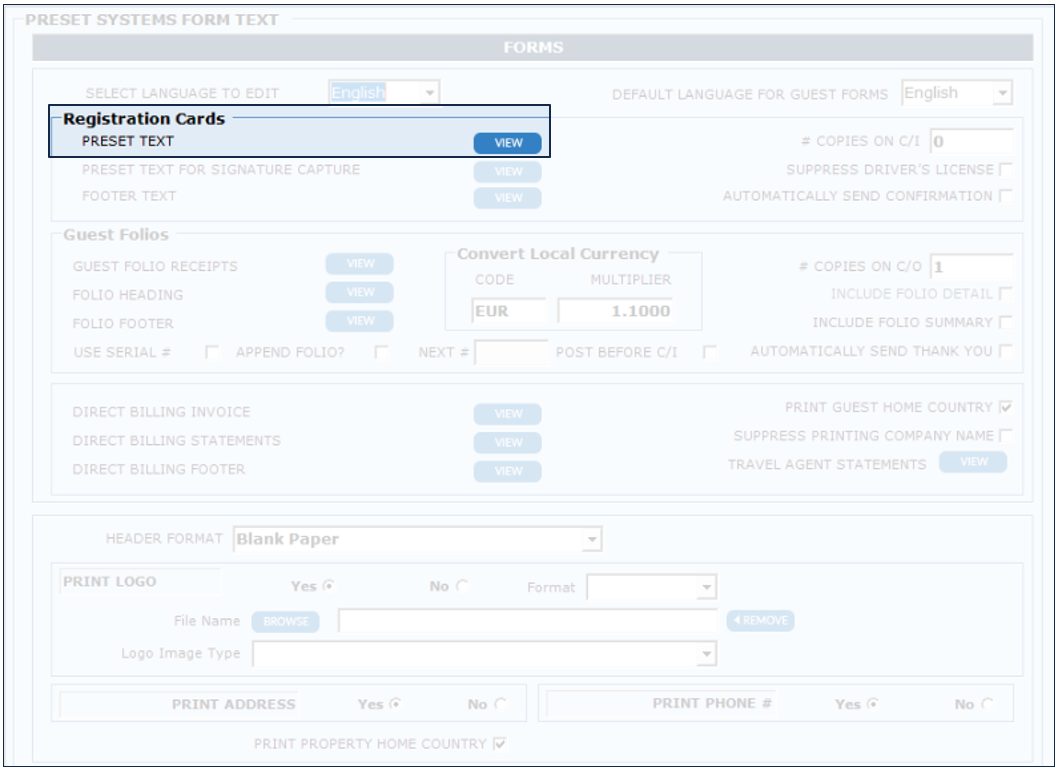Click the currency Multiplier input field
Viewport: 1058px width, 770px height.
614,312
